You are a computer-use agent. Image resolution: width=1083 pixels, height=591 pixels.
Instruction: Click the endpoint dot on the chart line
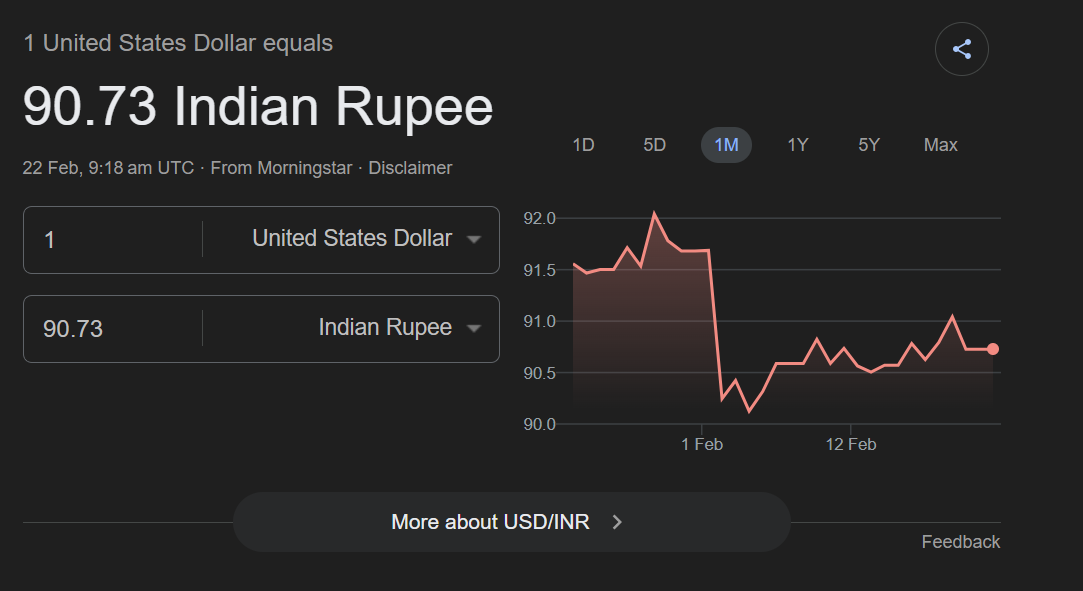click(x=992, y=349)
